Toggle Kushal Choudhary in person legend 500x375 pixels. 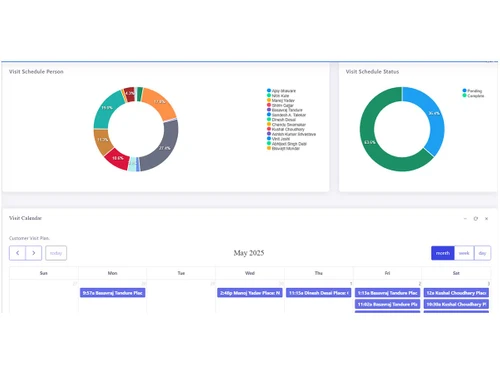point(286,129)
